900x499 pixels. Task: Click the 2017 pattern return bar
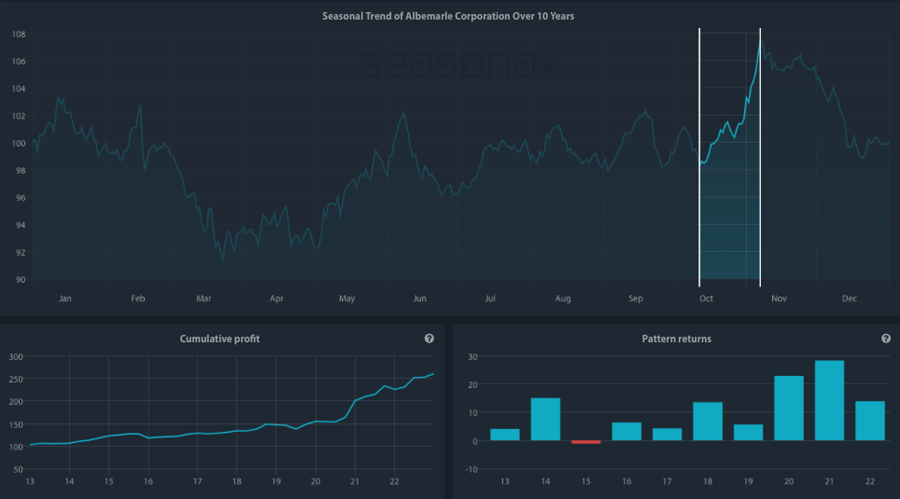click(667, 434)
